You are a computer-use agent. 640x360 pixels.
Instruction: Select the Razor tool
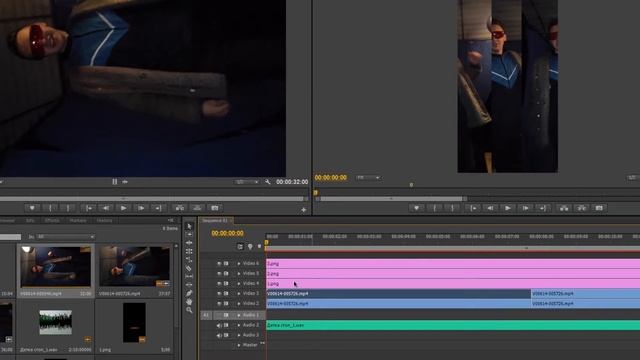[x=189, y=268]
